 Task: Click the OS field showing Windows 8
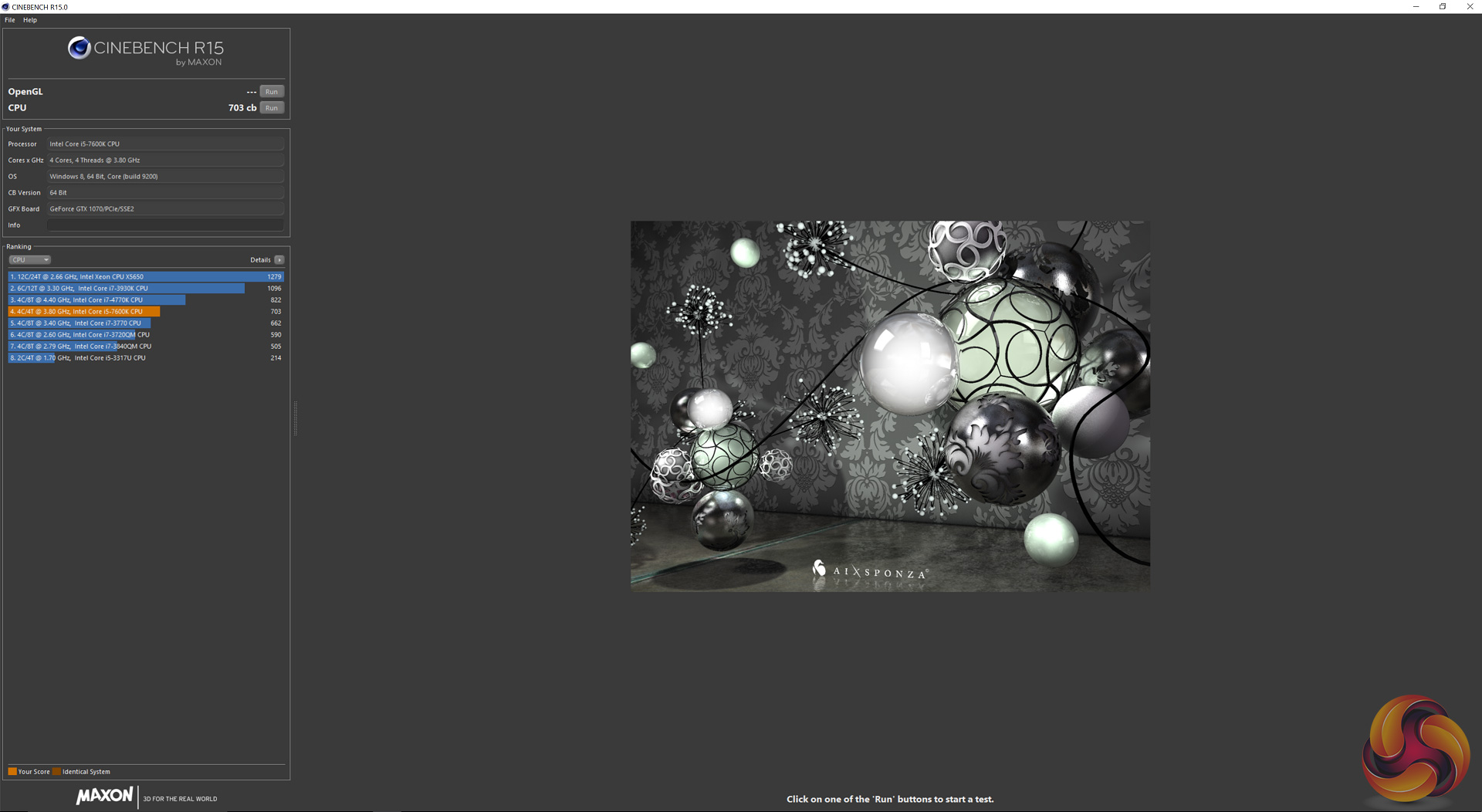(165, 177)
